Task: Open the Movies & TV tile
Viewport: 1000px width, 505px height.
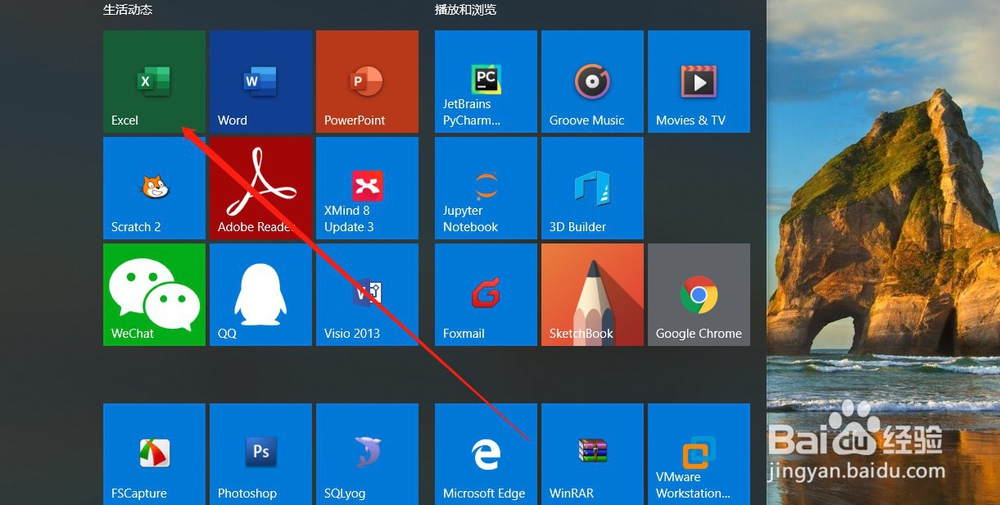Action: [699, 82]
